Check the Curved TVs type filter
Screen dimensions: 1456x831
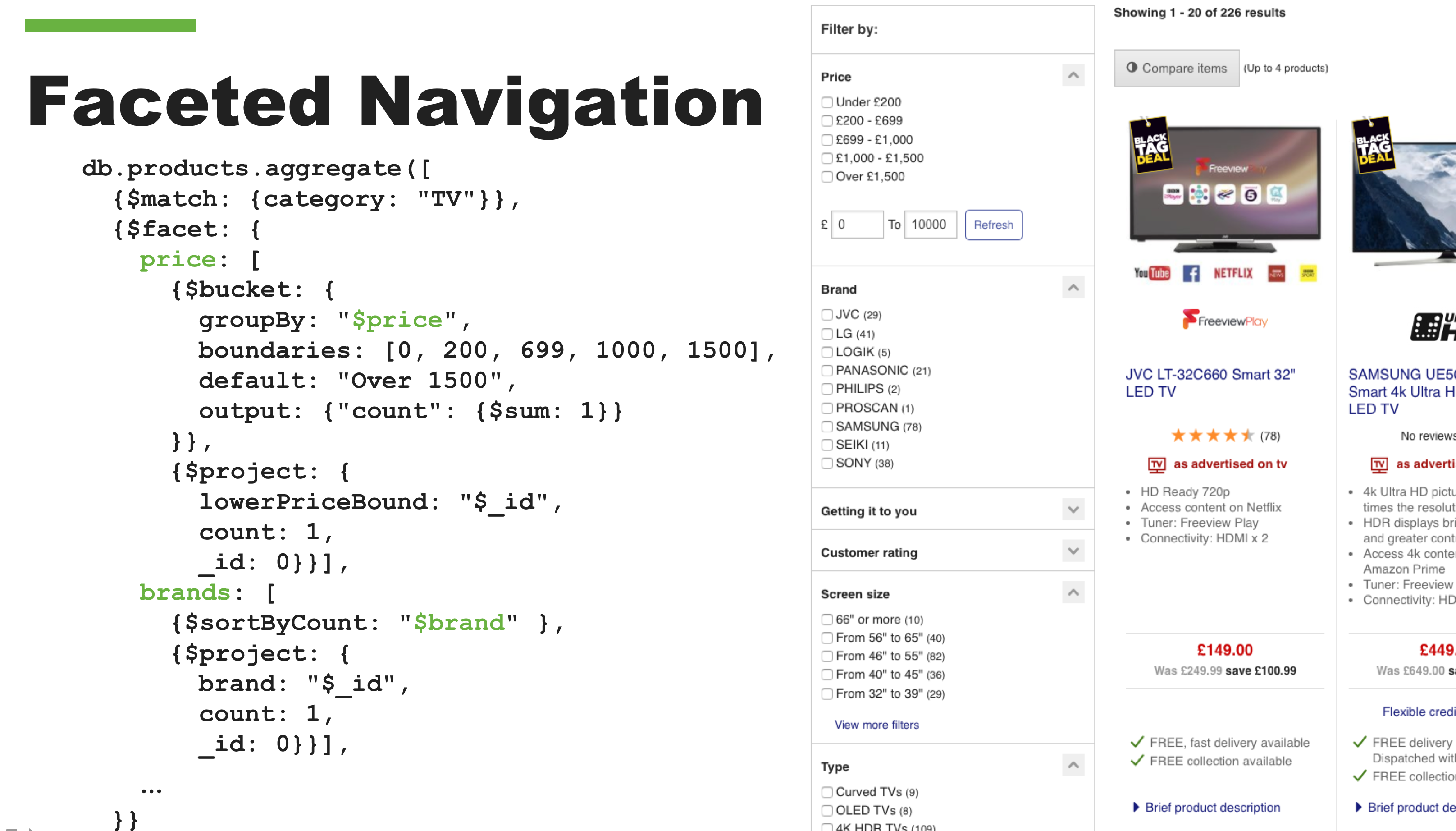click(x=827, y=792)
